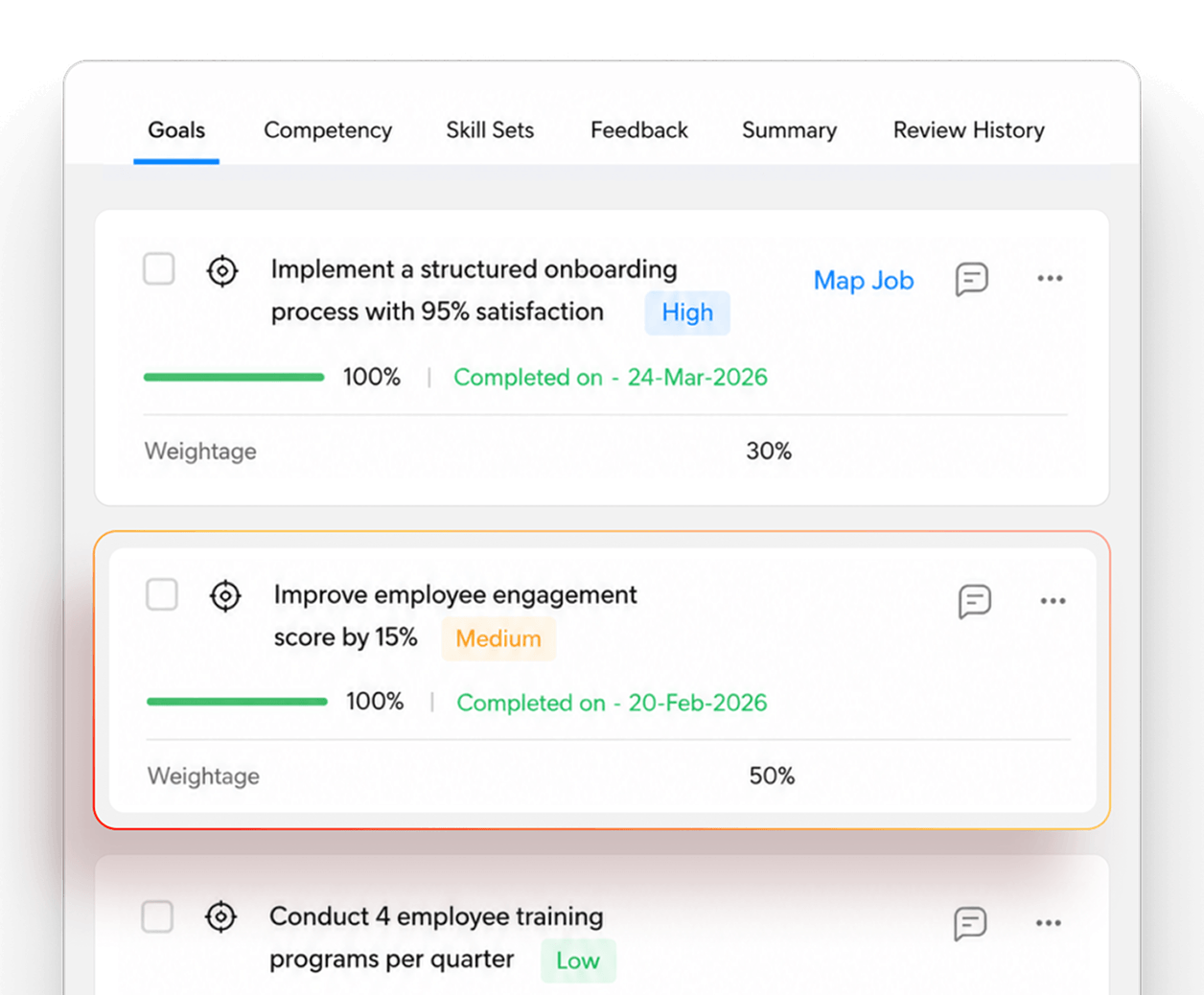Screen dimensions: 1204x995
Task: Open the Review History tab
Action: tap(968, 130)
